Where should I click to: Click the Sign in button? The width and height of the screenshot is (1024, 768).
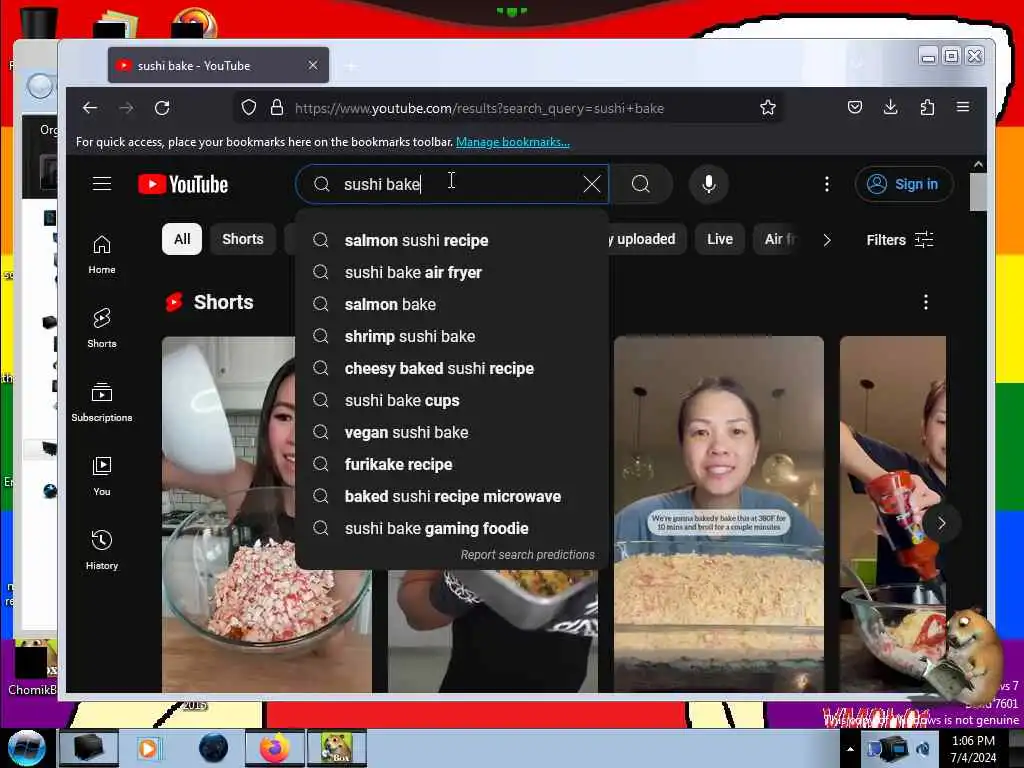click(904, 184)
